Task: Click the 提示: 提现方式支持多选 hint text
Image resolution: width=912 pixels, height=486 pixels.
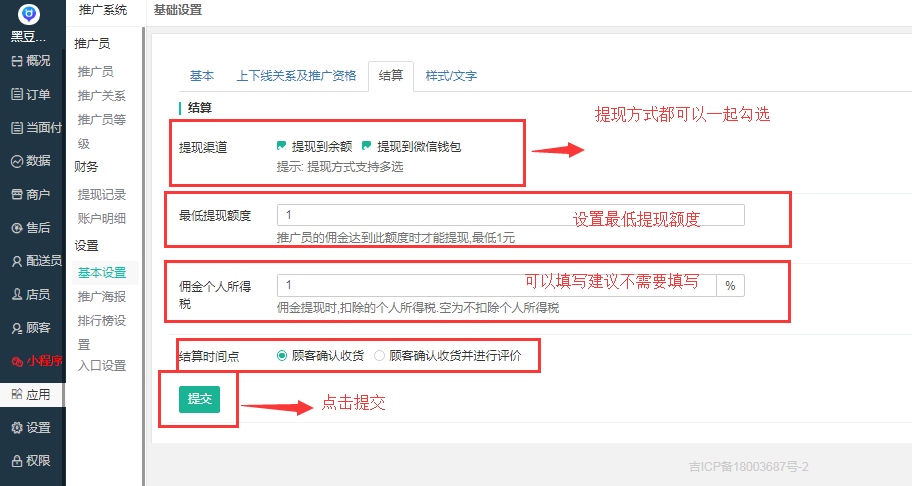Action: tap(340, 167)
